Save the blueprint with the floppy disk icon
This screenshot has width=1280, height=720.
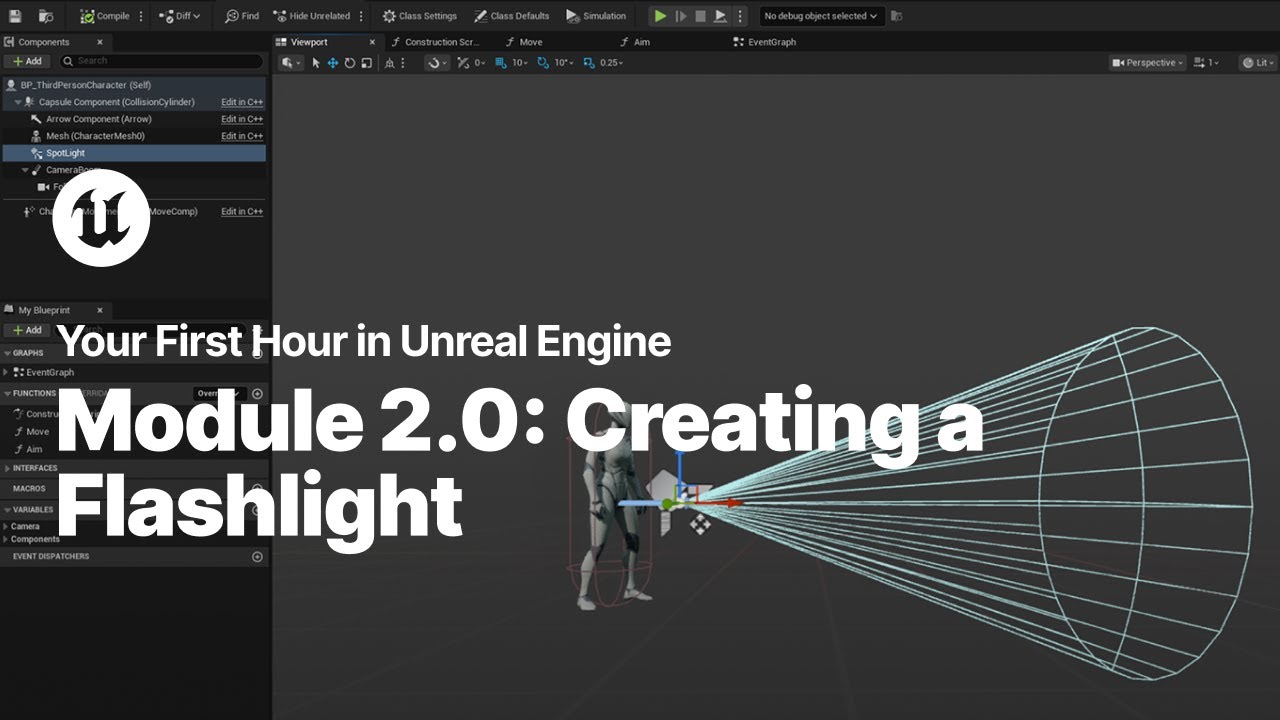tap(15, 16)
